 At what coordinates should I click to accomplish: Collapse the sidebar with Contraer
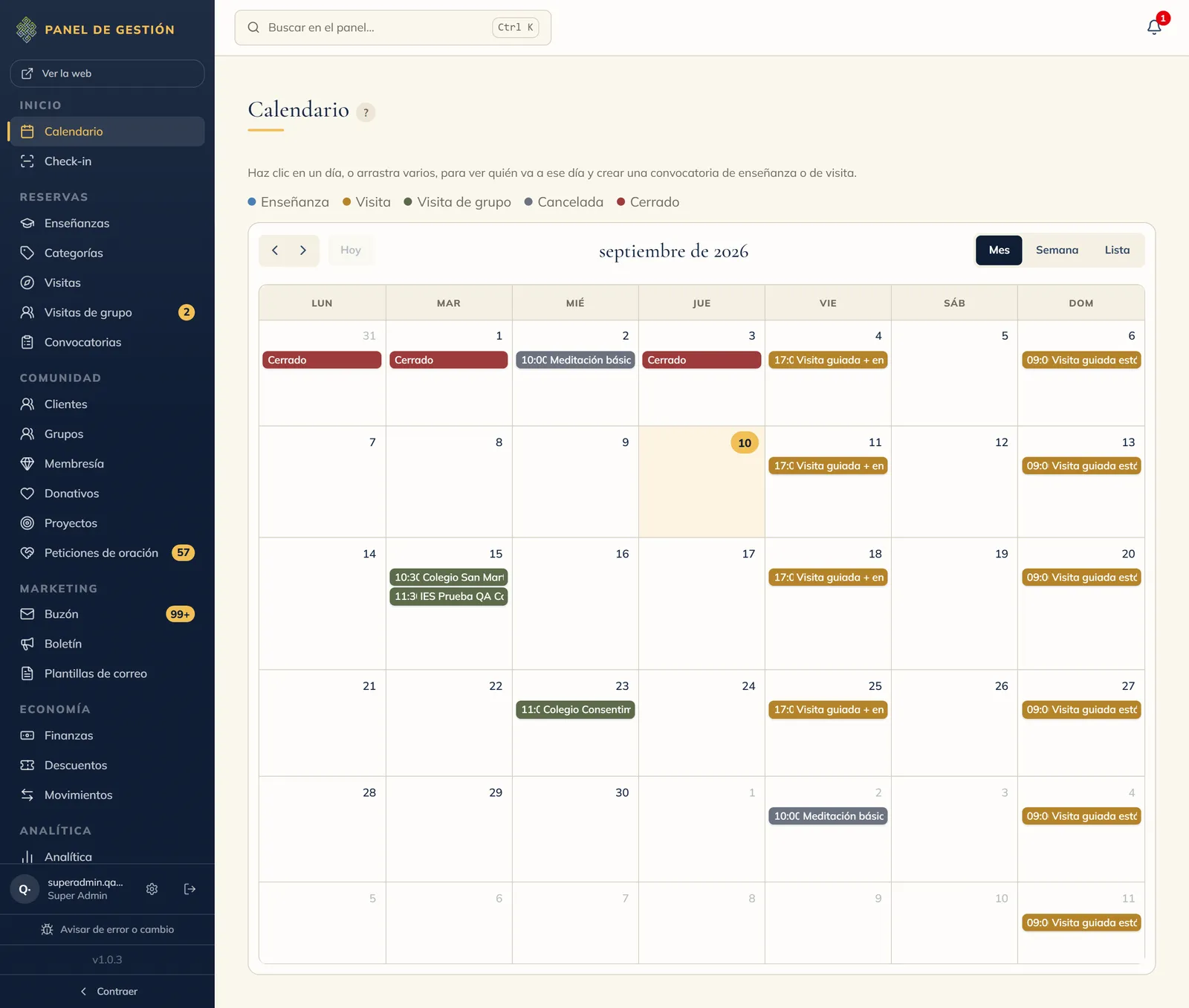pos(107,992)
